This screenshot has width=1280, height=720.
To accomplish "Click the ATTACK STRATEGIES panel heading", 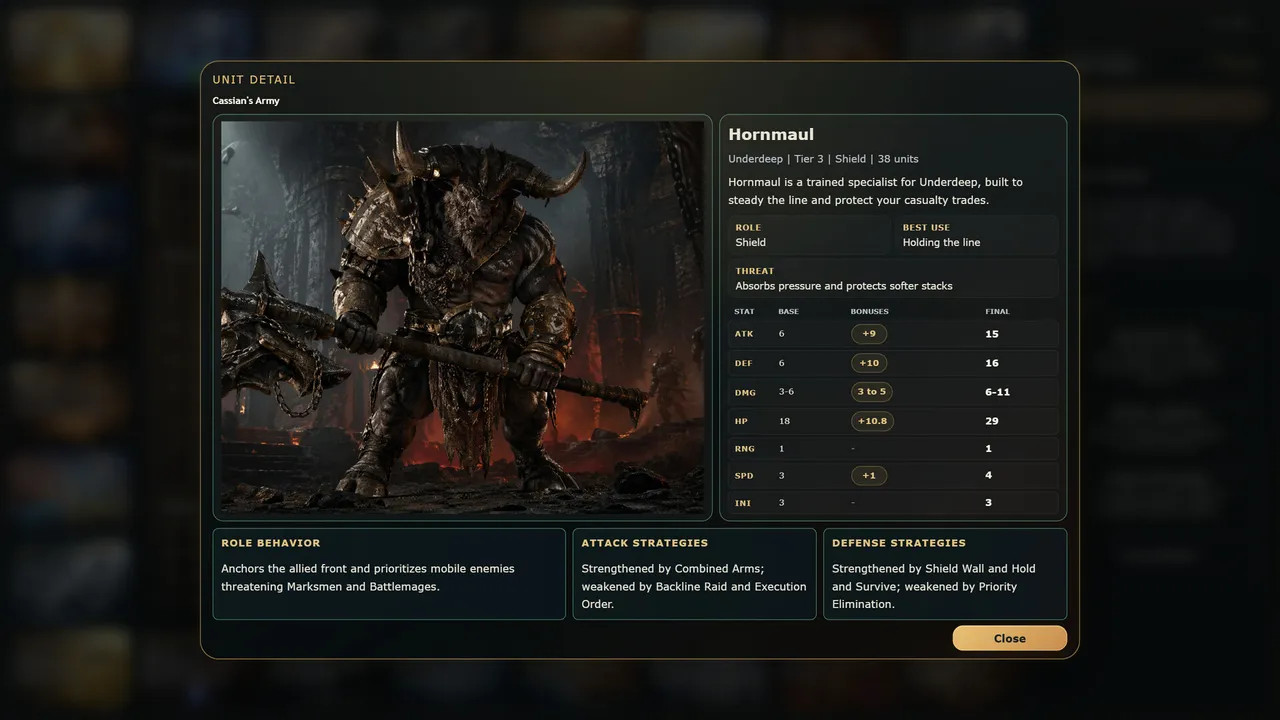I will tap(644, 543).
